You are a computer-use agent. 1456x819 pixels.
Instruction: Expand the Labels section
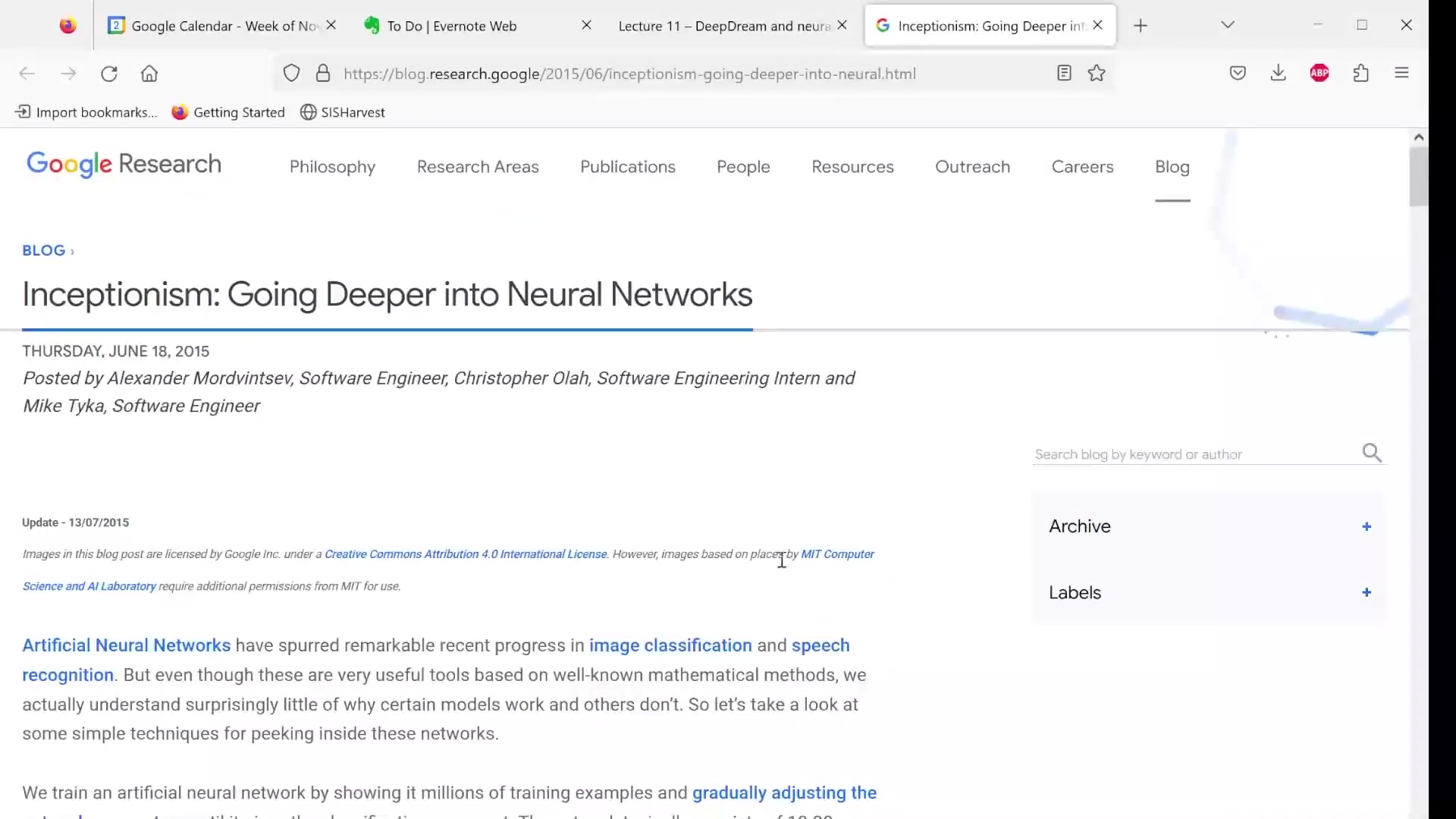tap(1366, 592)
